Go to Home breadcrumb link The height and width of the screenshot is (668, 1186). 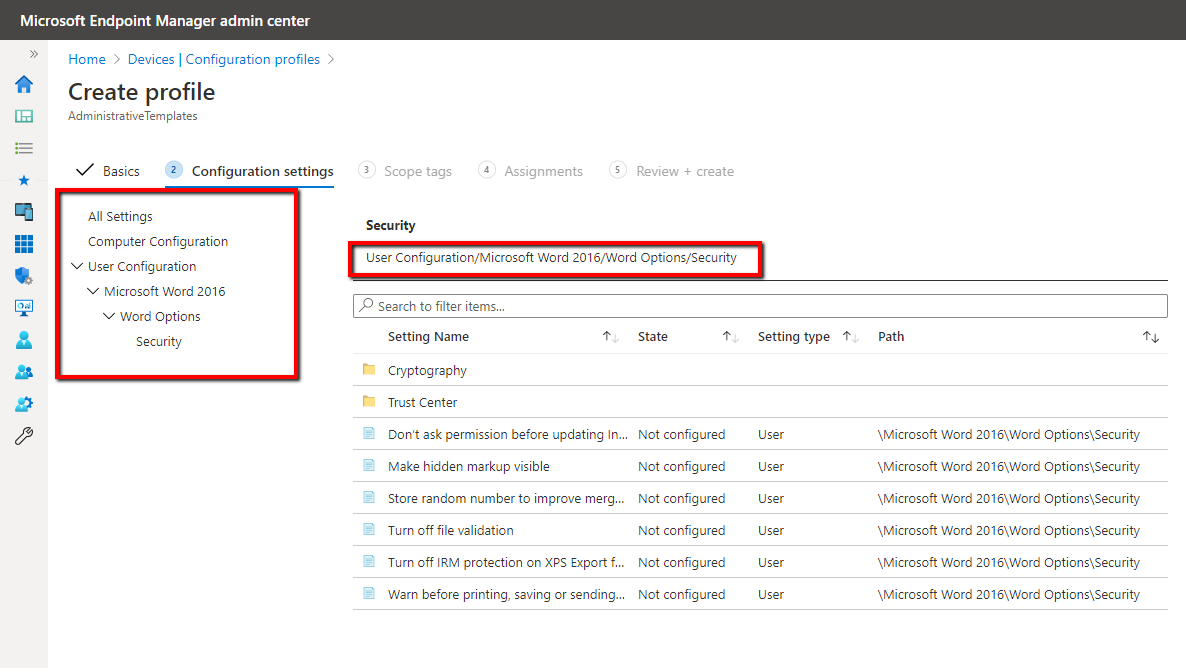point(87,59)
